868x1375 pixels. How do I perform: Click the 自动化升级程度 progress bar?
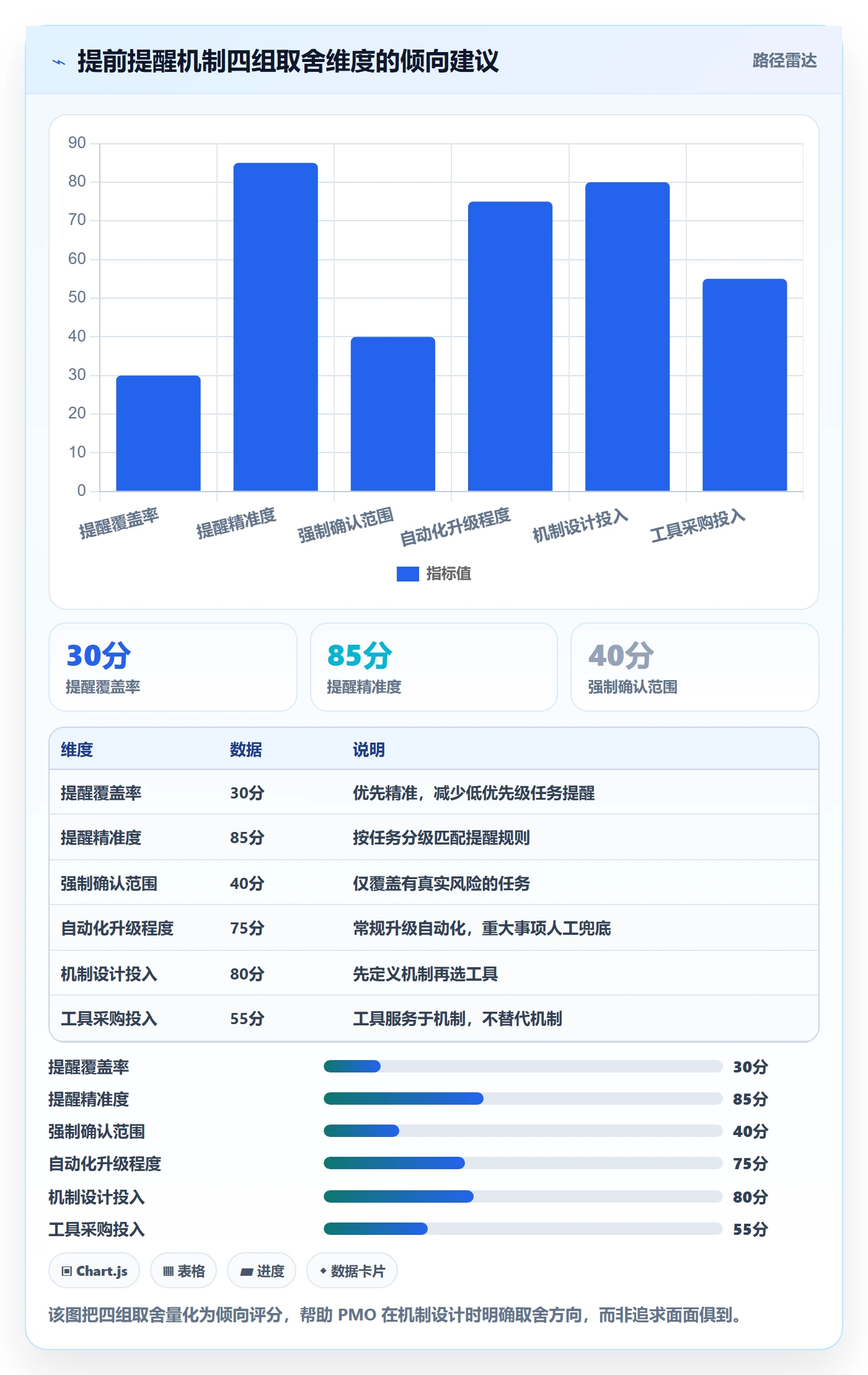tap(523, 1163)
